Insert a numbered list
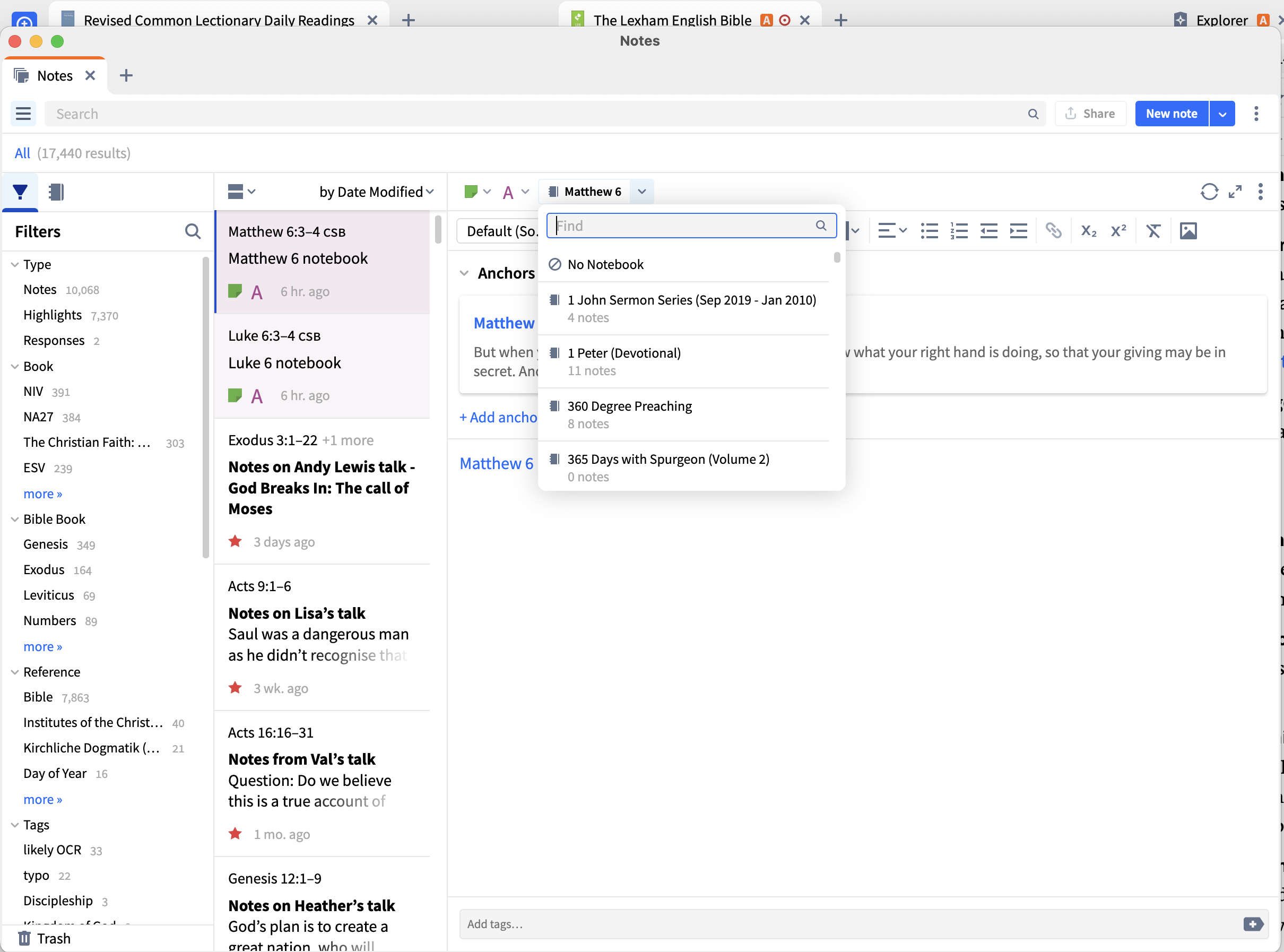The height and width of the screenshot is (952, 1284). (x=959, y=231)
